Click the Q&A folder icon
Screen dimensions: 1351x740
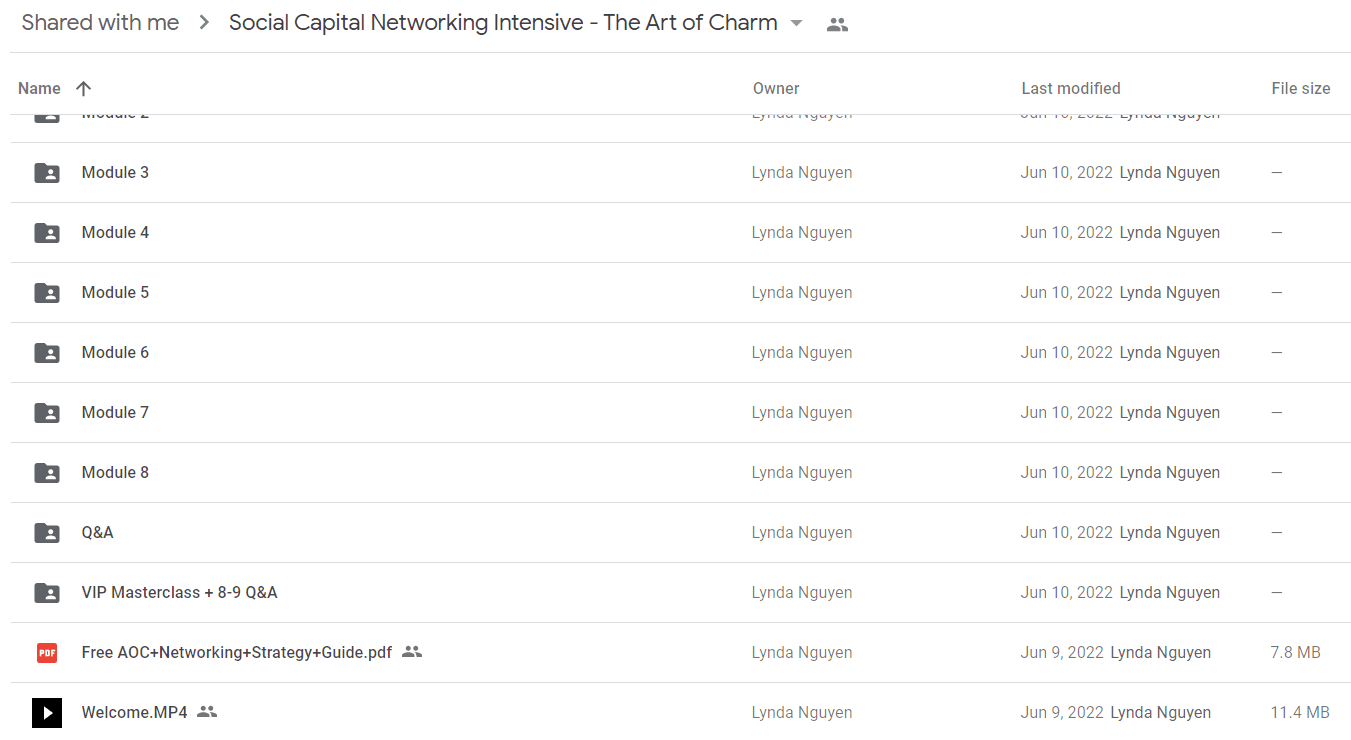point(47,533)
